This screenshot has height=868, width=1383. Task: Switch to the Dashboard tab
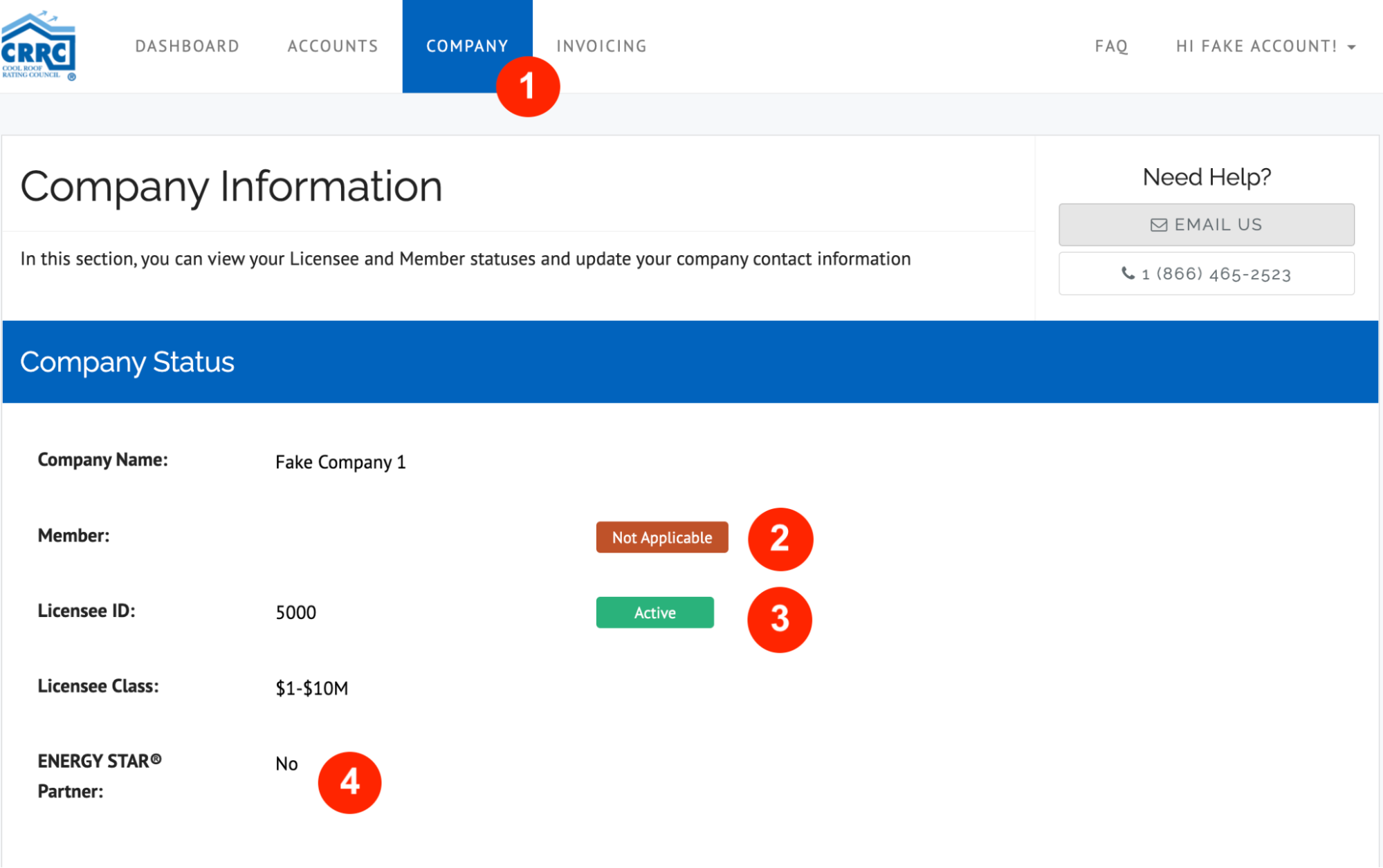point(187,46)
